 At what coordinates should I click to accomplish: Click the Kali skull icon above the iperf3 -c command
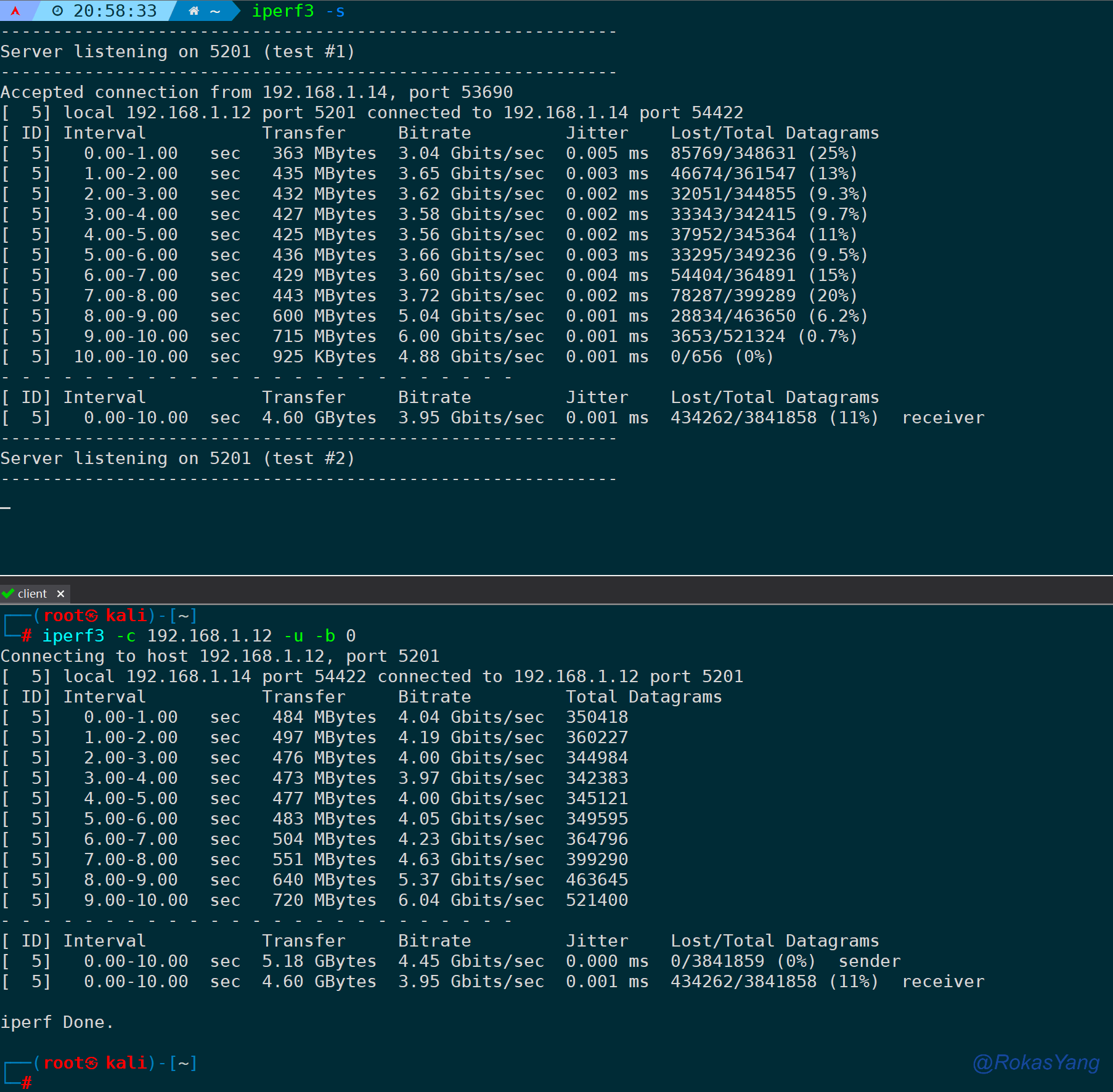point(91,616)
